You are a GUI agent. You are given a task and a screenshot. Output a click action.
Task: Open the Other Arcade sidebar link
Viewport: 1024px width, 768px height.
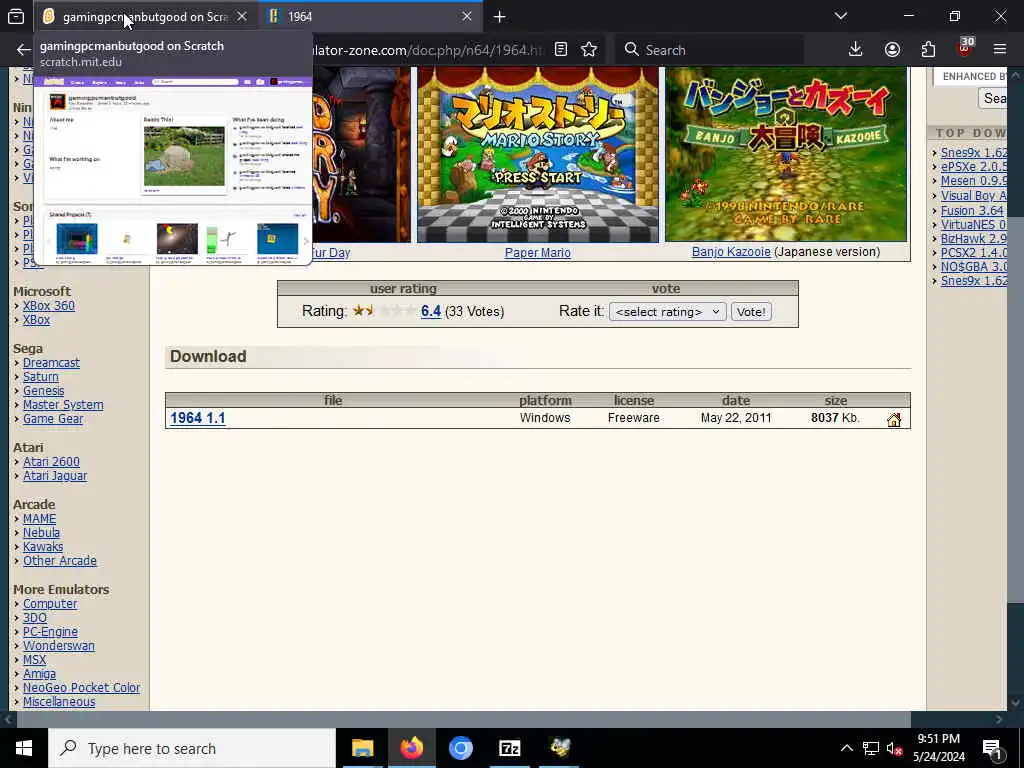click(x=59, y=561)
